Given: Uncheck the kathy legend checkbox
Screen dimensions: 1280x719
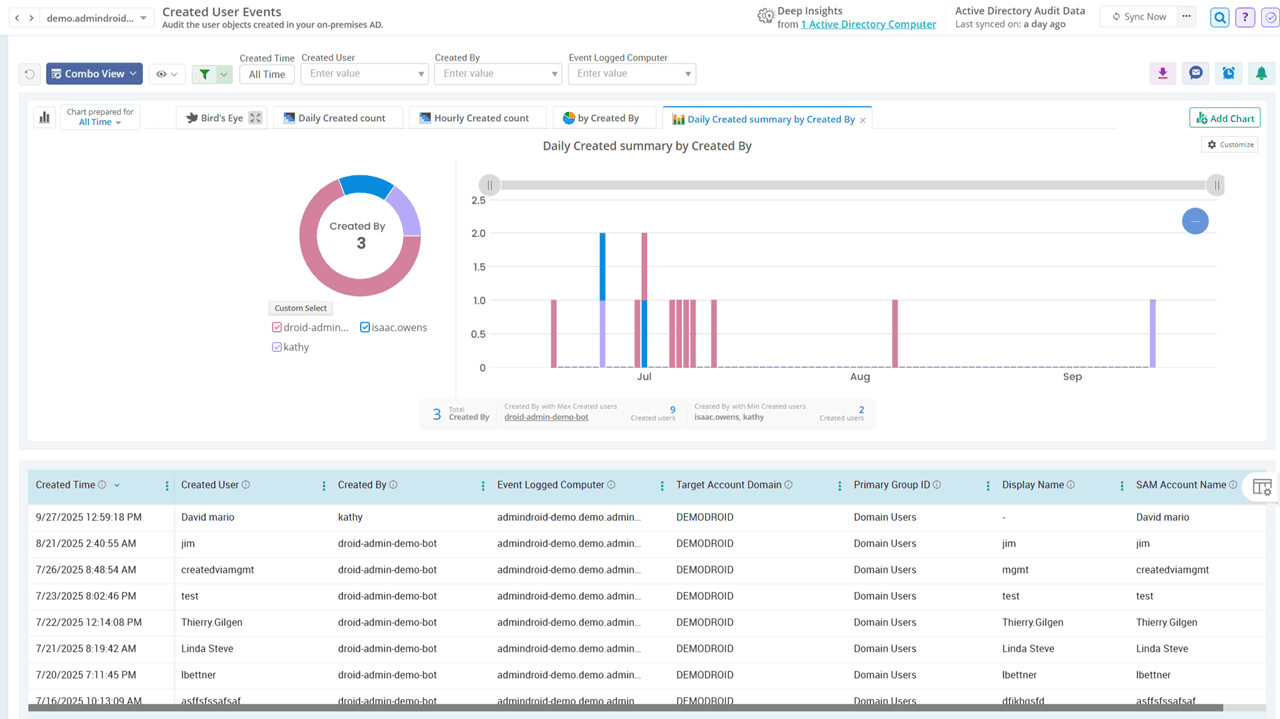Looking at the screenshot, I should click(277, 347).
